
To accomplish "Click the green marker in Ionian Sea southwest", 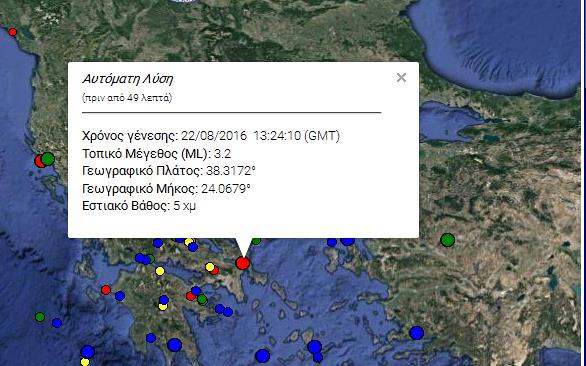I will (x=40, y=317).
